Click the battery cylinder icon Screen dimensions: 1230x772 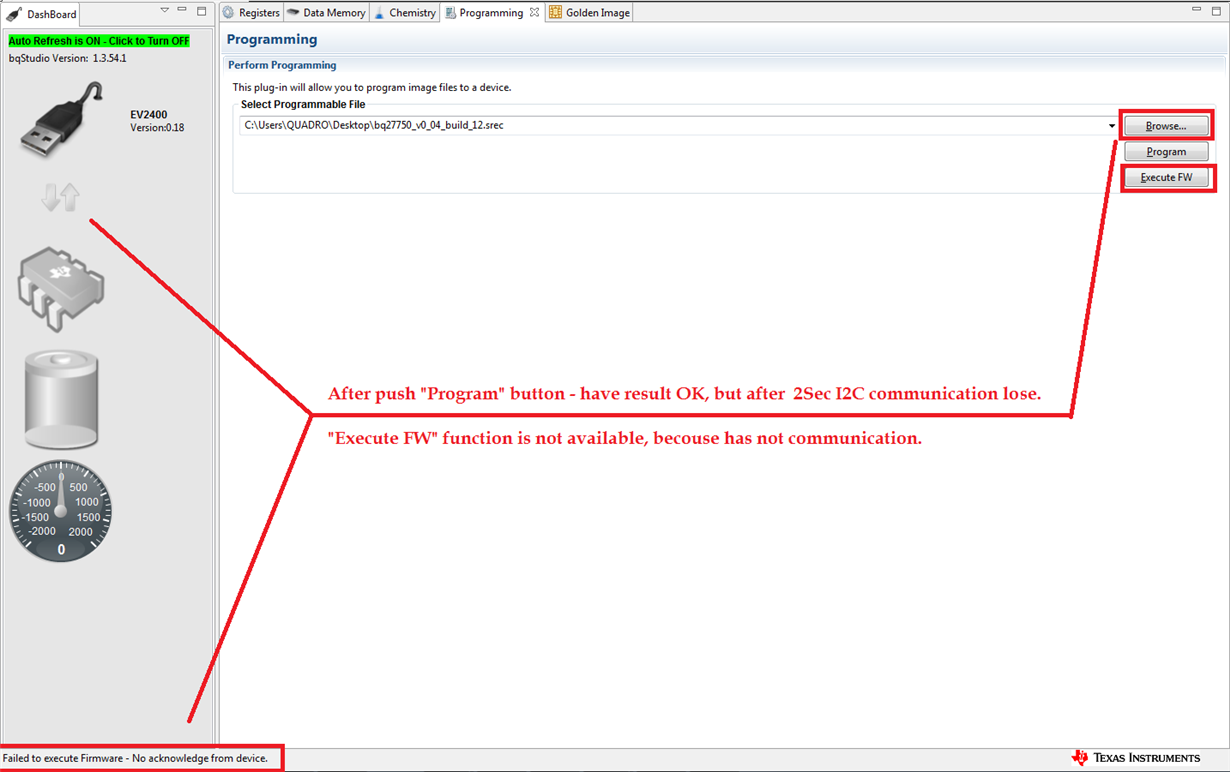[x=61, y=398]
